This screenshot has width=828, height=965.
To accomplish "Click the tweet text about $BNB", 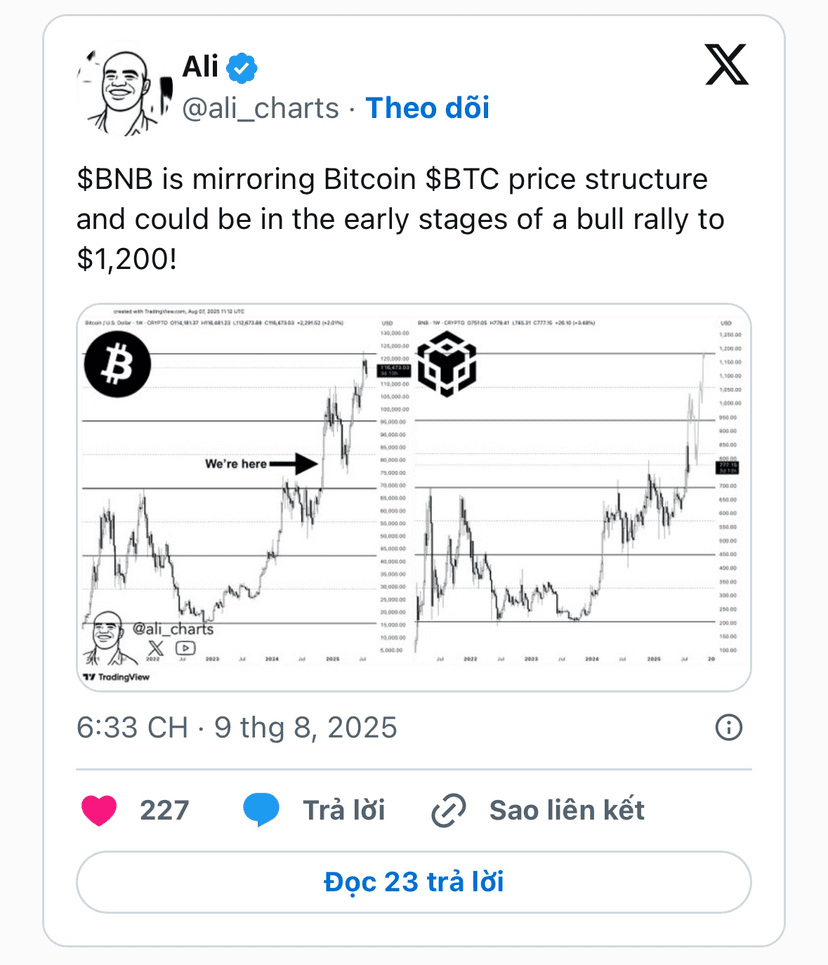I will point(400,219).
